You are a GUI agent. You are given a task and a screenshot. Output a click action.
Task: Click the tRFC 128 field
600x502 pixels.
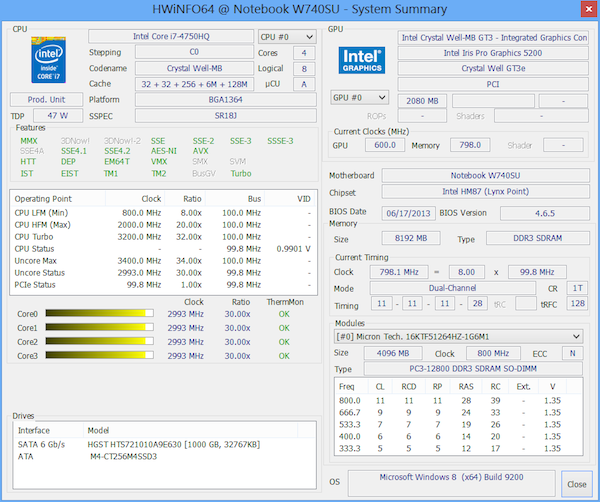tap(577, 304)
